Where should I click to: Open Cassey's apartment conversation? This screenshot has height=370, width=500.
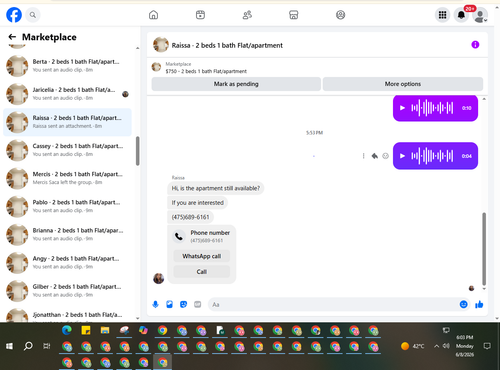click(x=67, y=150)
